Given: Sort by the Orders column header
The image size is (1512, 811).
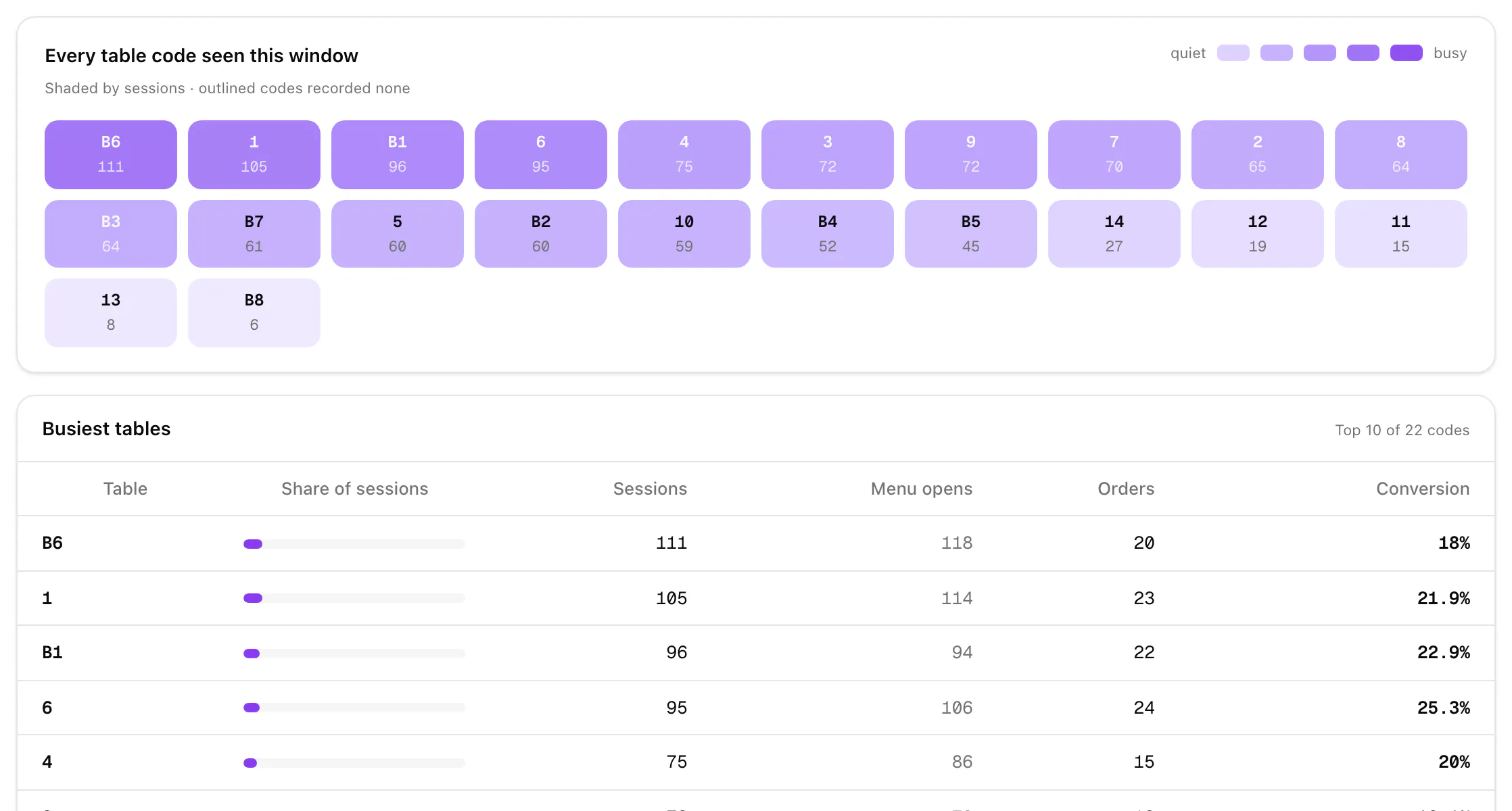Looking at the screenshot, I should [x=1126, y=489].
